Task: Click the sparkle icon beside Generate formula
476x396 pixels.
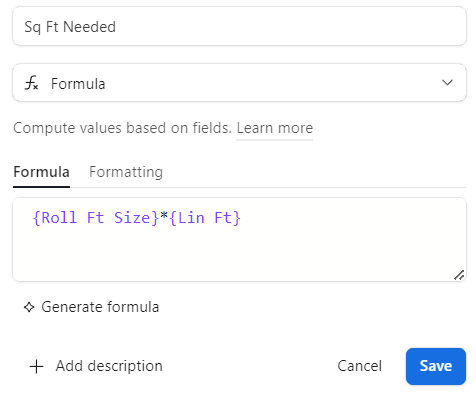Action: [x=29, y=307]
